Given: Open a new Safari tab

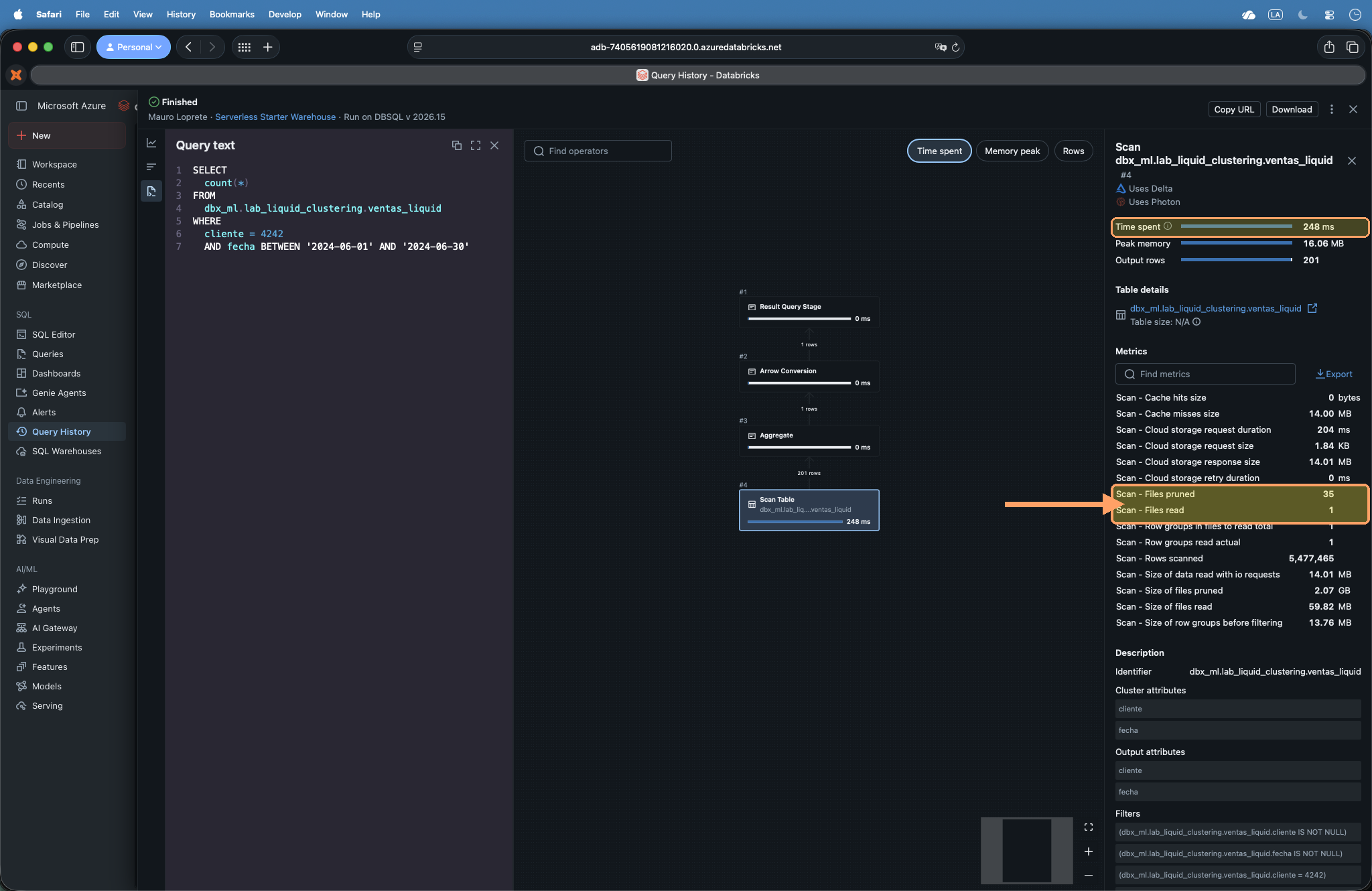Looking at the screenshot, I should coord(268,47).
